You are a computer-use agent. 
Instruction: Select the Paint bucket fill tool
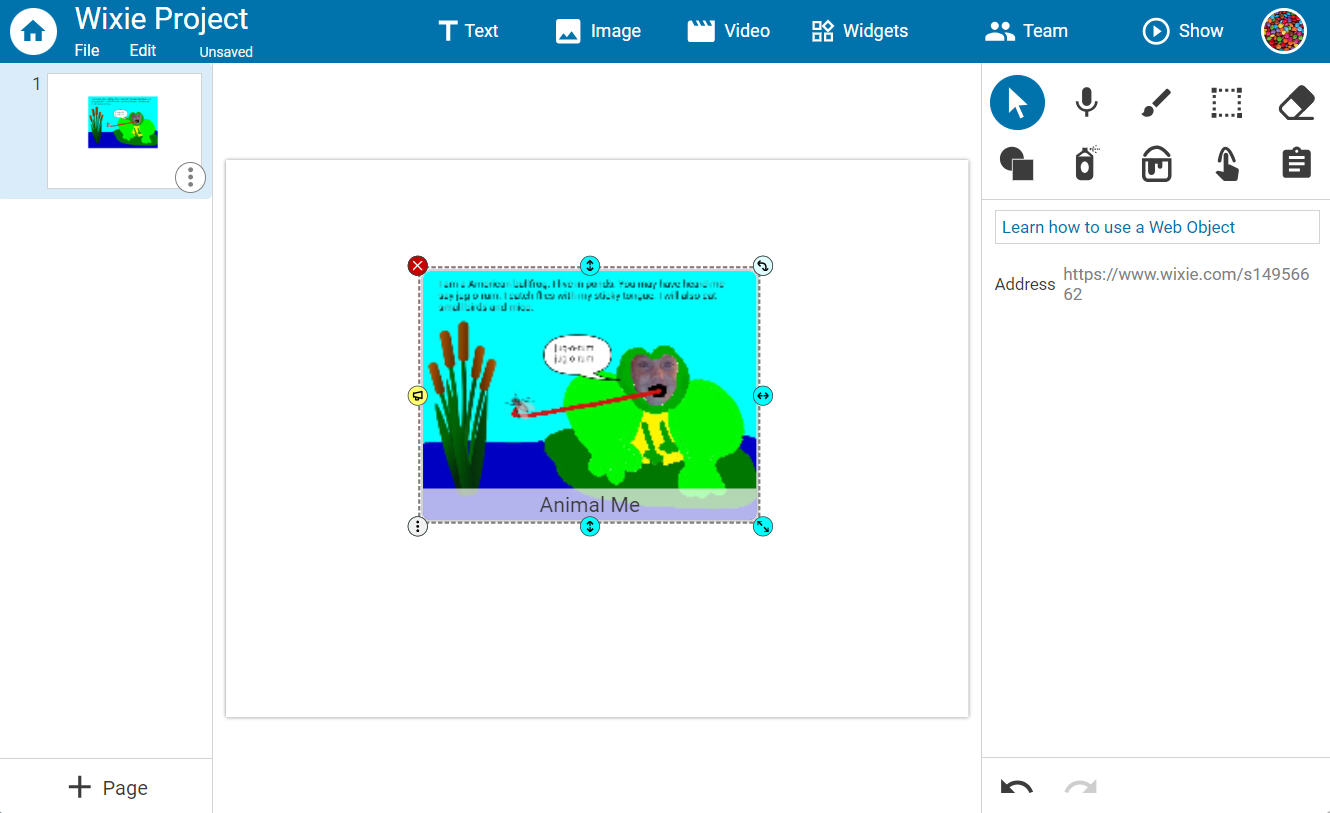1156,163
